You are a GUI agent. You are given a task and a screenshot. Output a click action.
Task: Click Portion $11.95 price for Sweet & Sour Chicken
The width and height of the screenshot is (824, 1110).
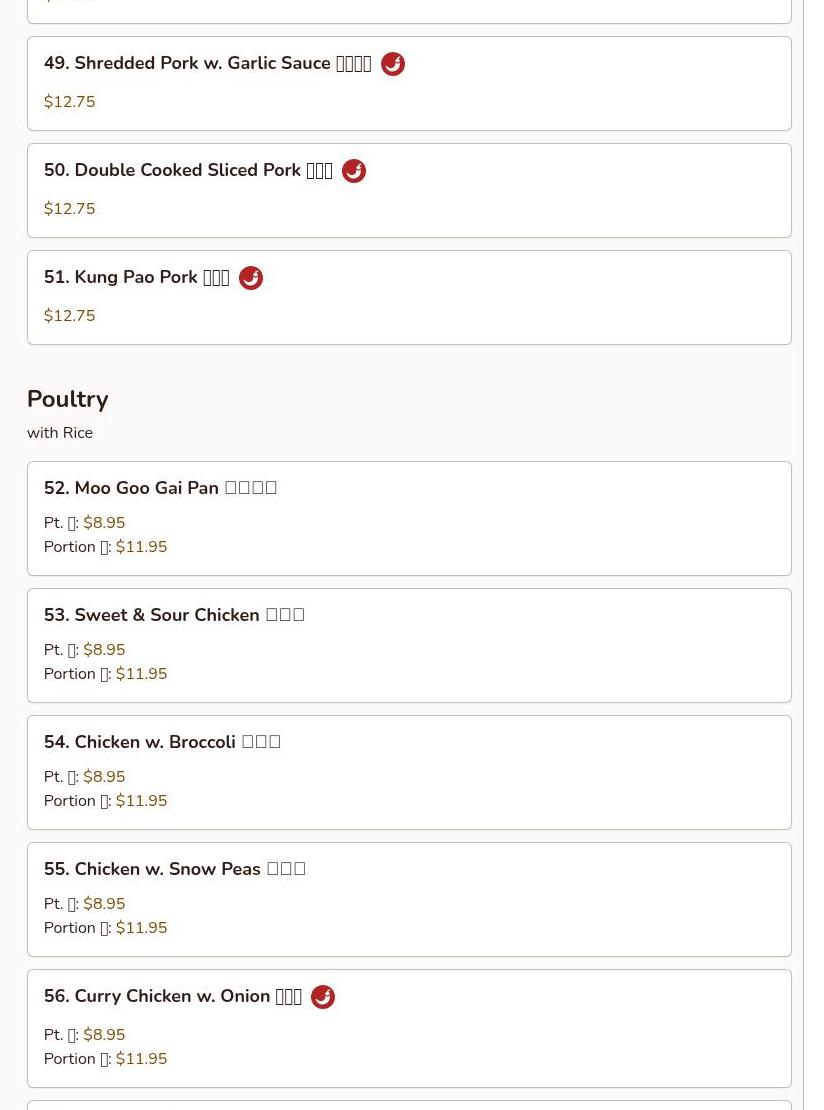click(x=142, y=674)
